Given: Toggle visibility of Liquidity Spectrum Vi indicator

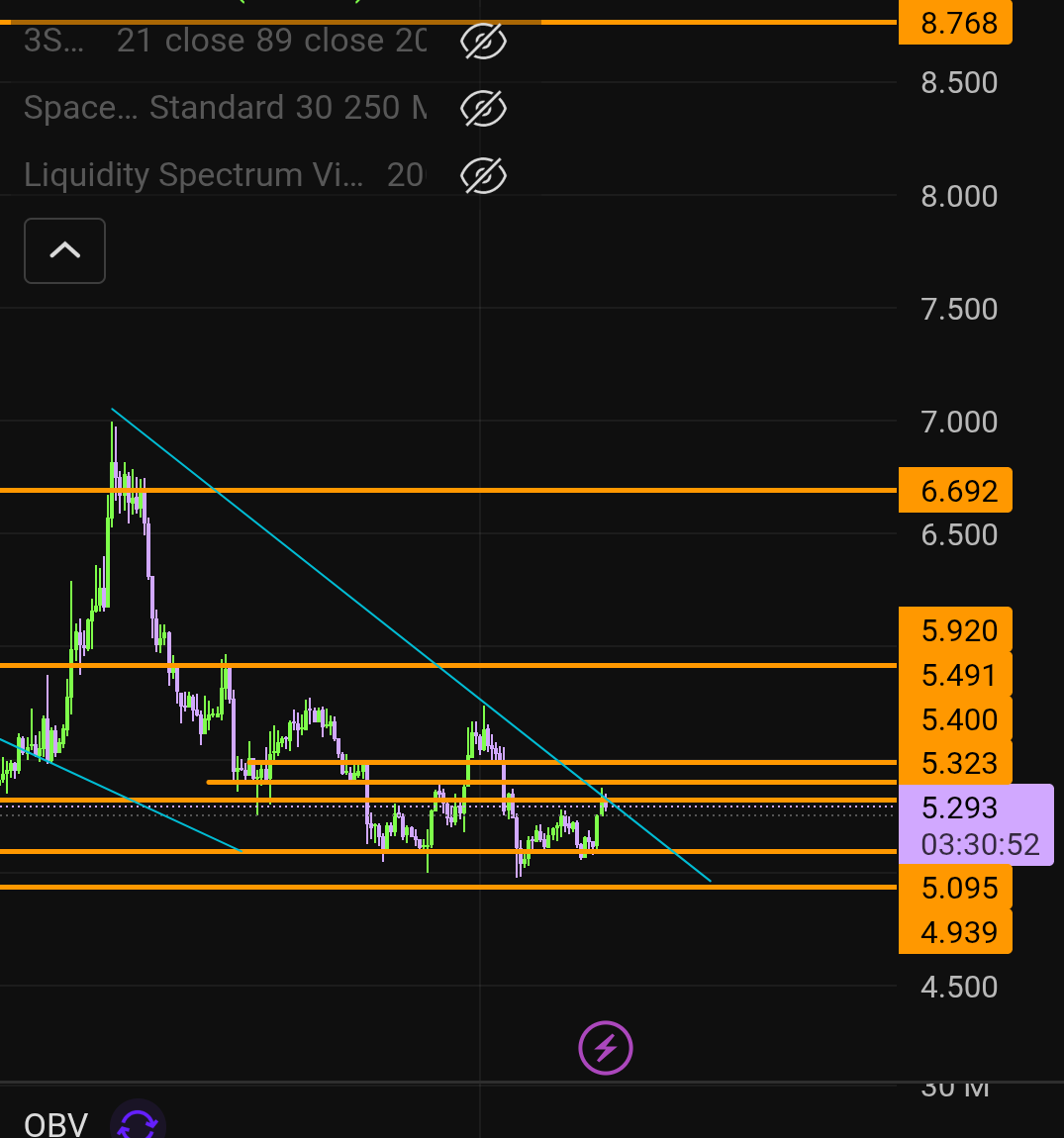Looking at the screenshot, I should tap(483, 175).
